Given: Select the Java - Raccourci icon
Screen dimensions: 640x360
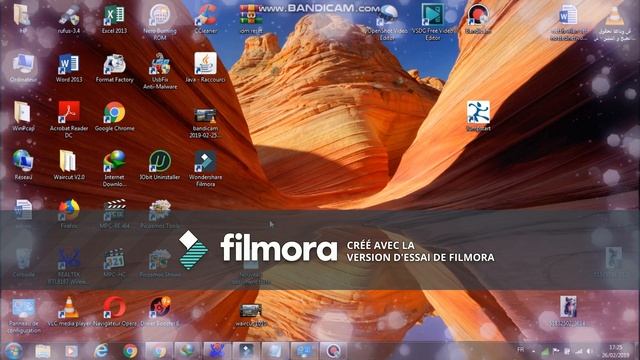Looking at the screenshot, I should click(205, 67).
